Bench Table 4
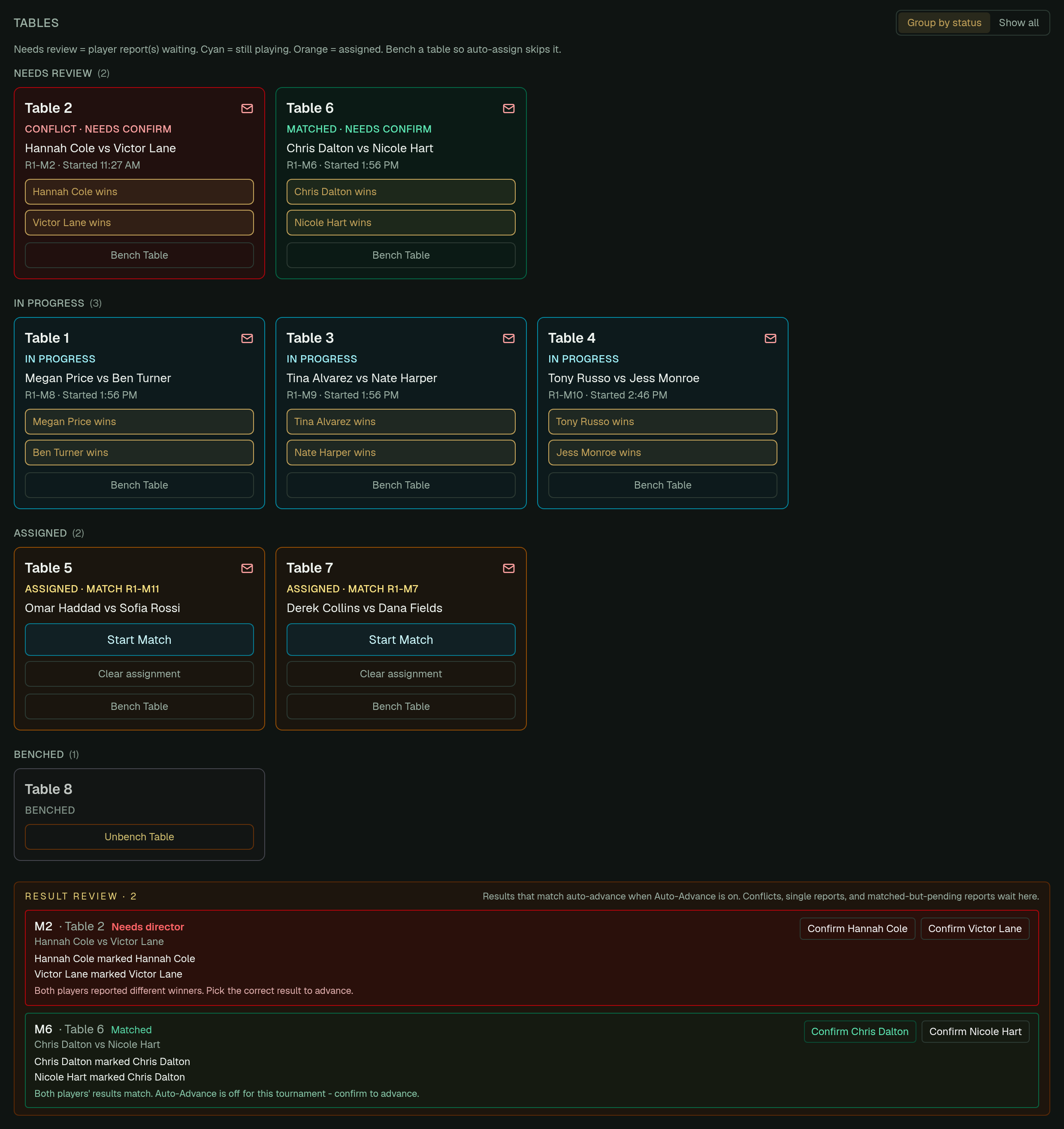Screen dimensions: 1064x1129 pos(662,486)
